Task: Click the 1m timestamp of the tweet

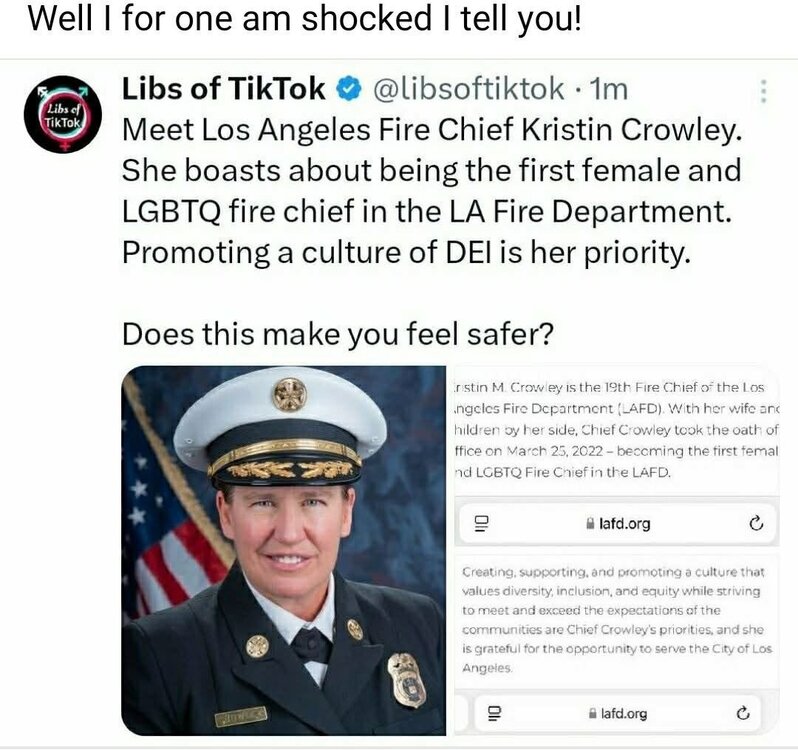Action: click(x=608, y=89)
